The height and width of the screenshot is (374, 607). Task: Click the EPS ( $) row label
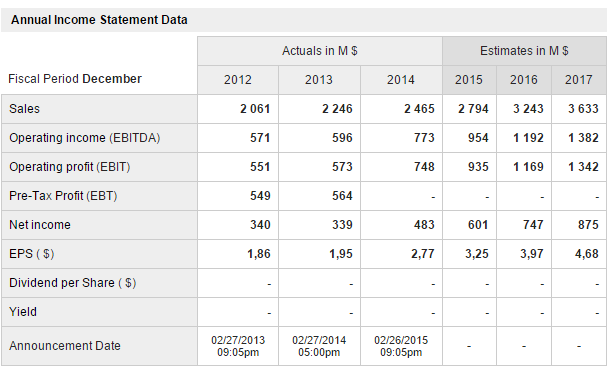point(32,254)
